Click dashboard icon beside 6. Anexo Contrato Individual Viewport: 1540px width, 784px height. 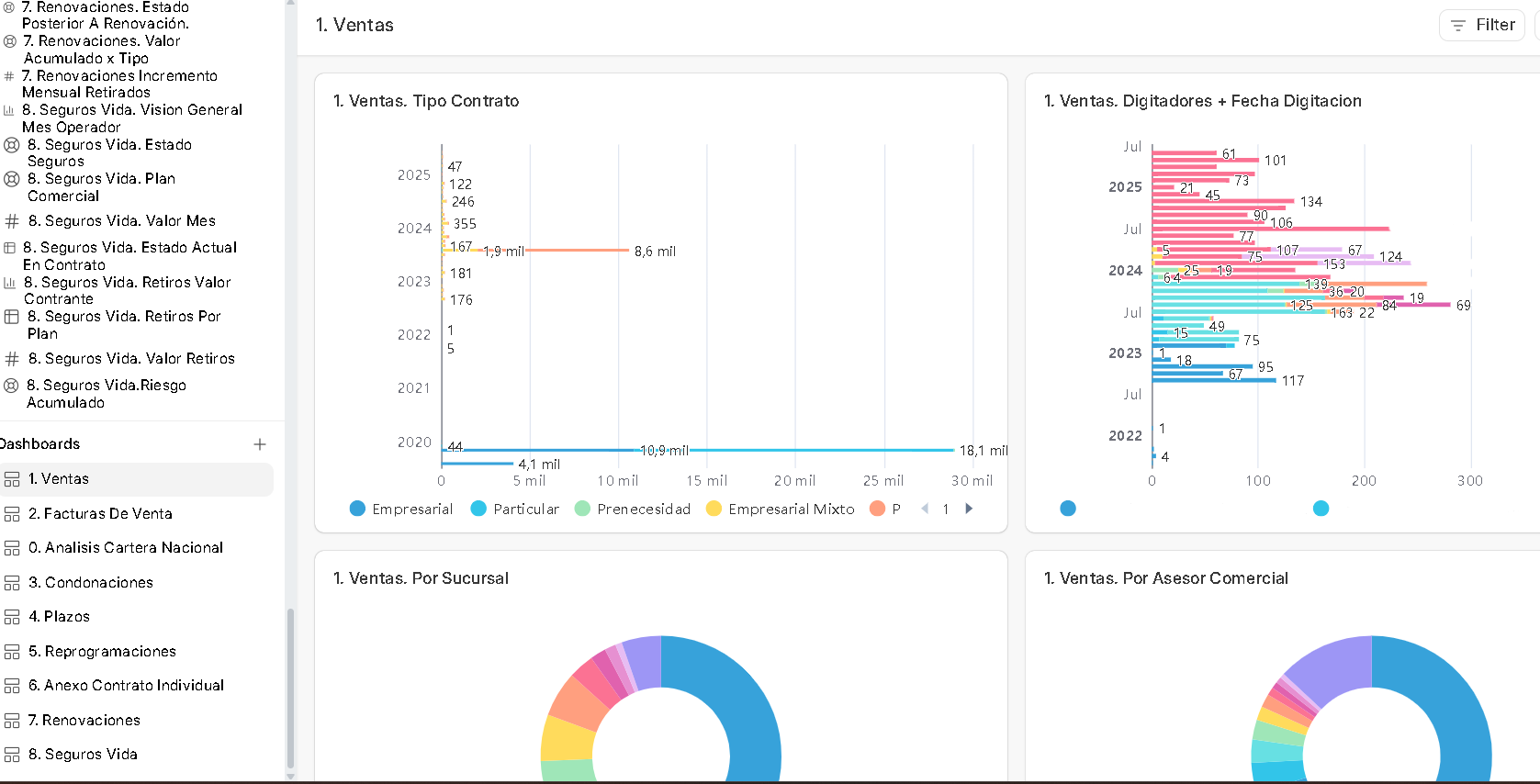coord(12,686)
